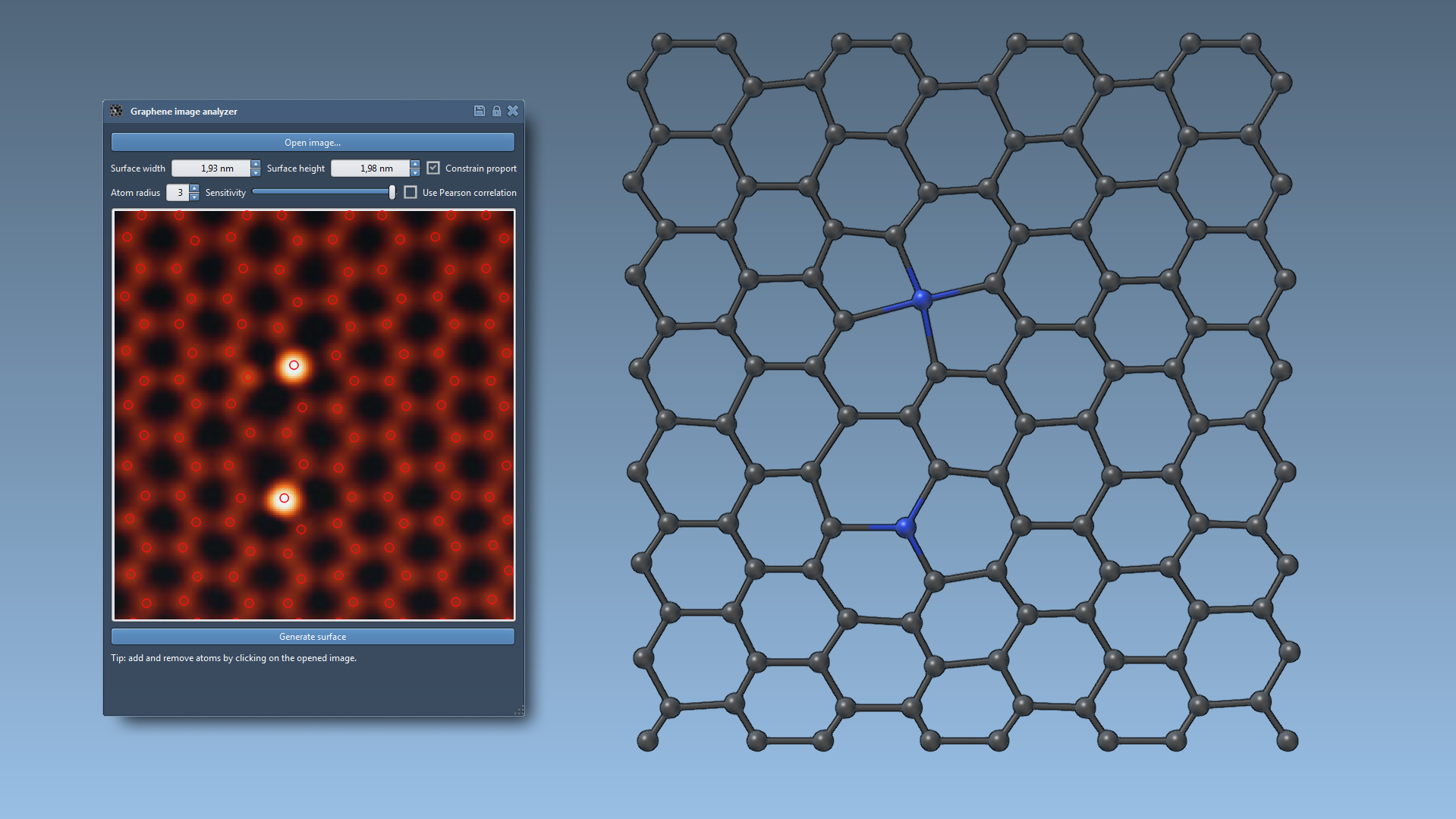Decrease Surface height with down arrow

(415, 172)
